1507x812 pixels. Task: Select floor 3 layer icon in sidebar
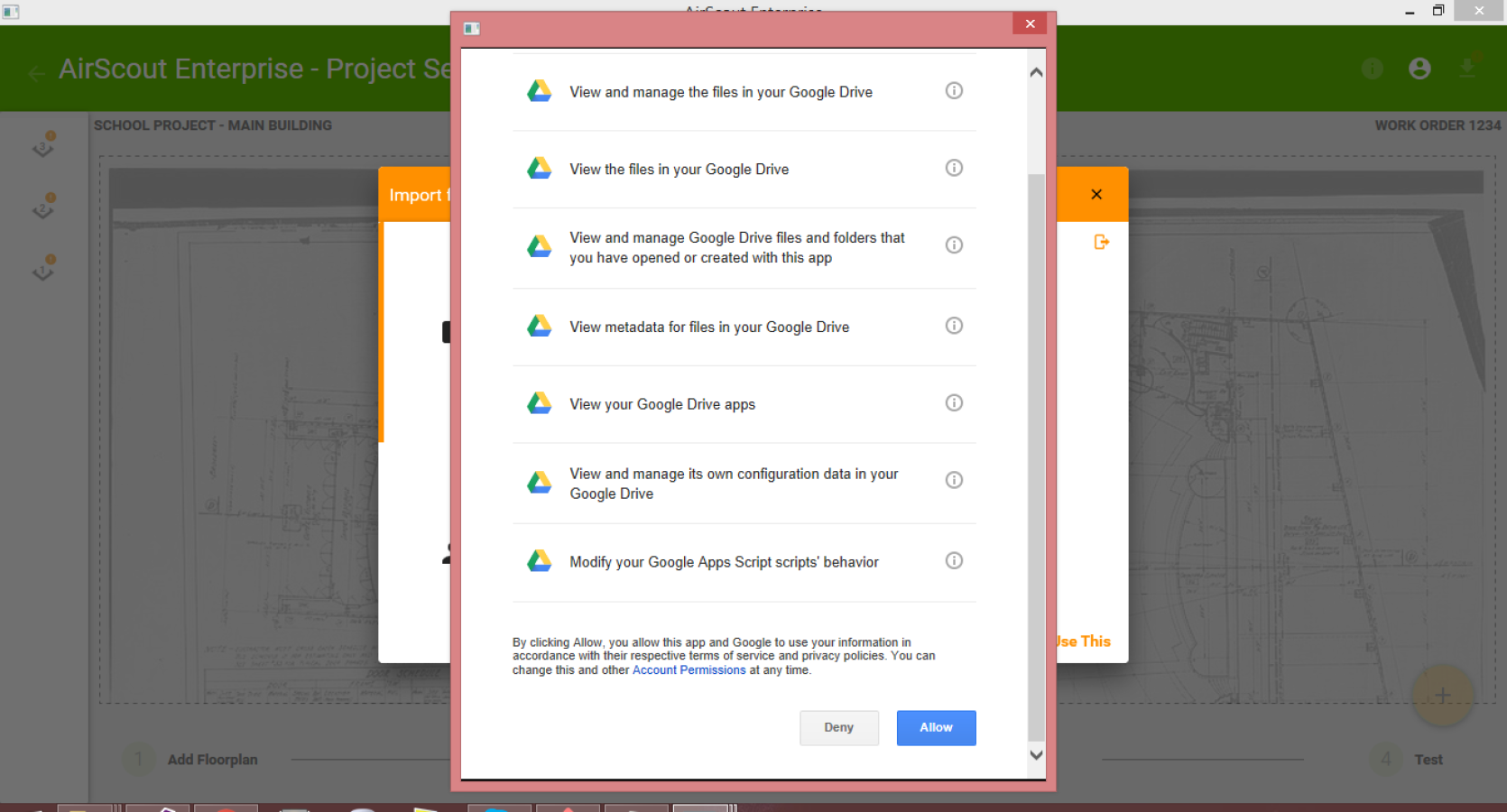[43, 145]
